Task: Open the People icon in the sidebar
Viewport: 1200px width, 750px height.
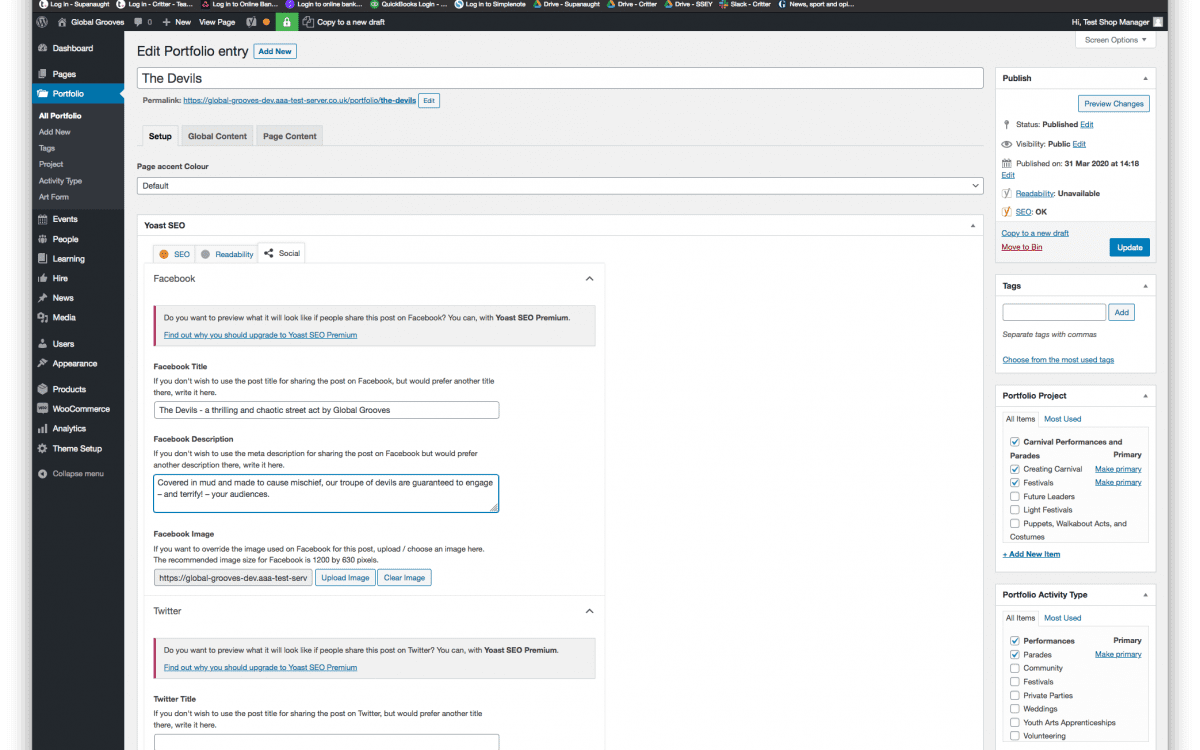Action: tap(42, 239)
